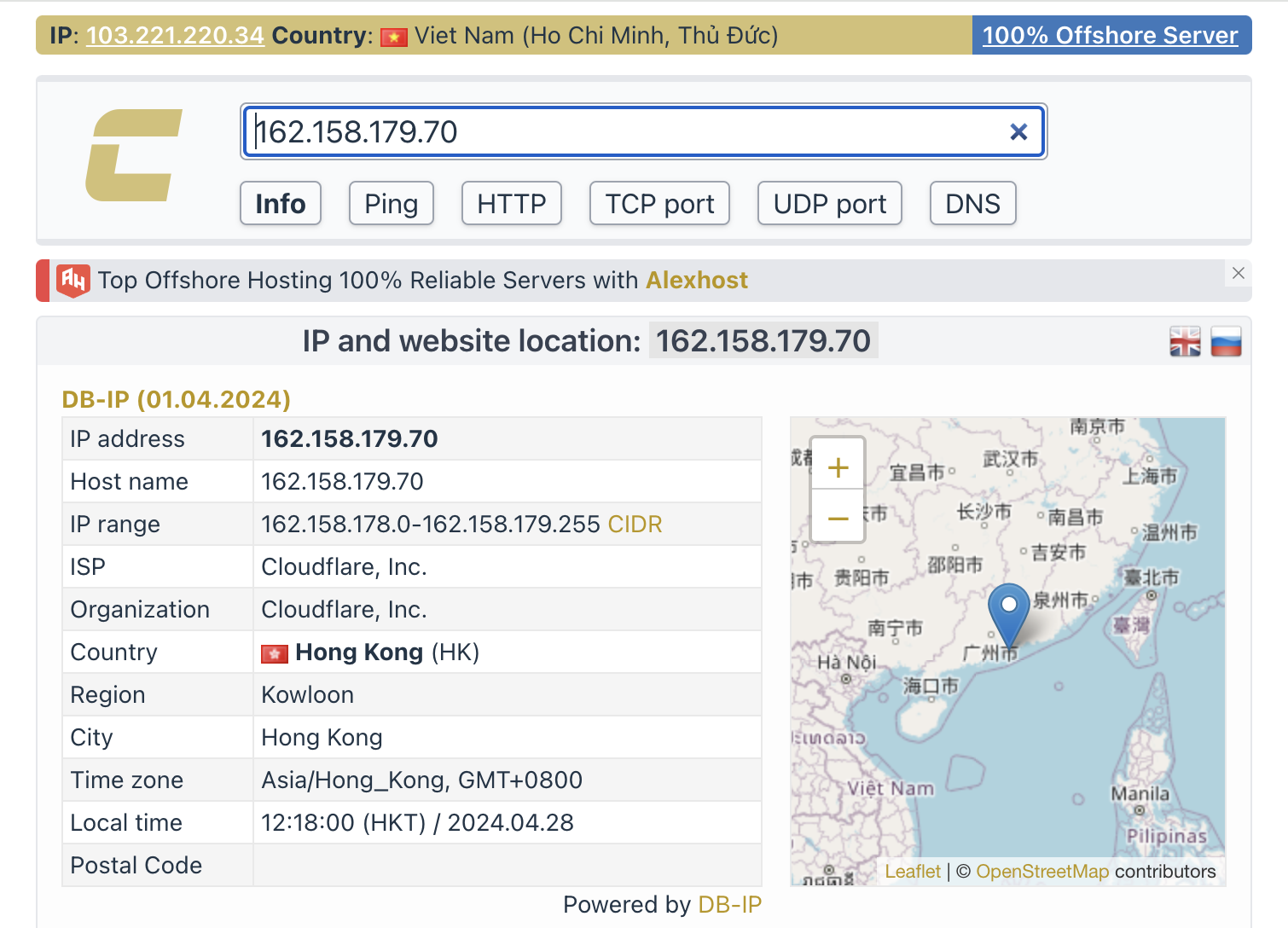The width and height of the screenshot is (1288, 928).
Task: Open the Alexhost link
Action: pos(697,280)
